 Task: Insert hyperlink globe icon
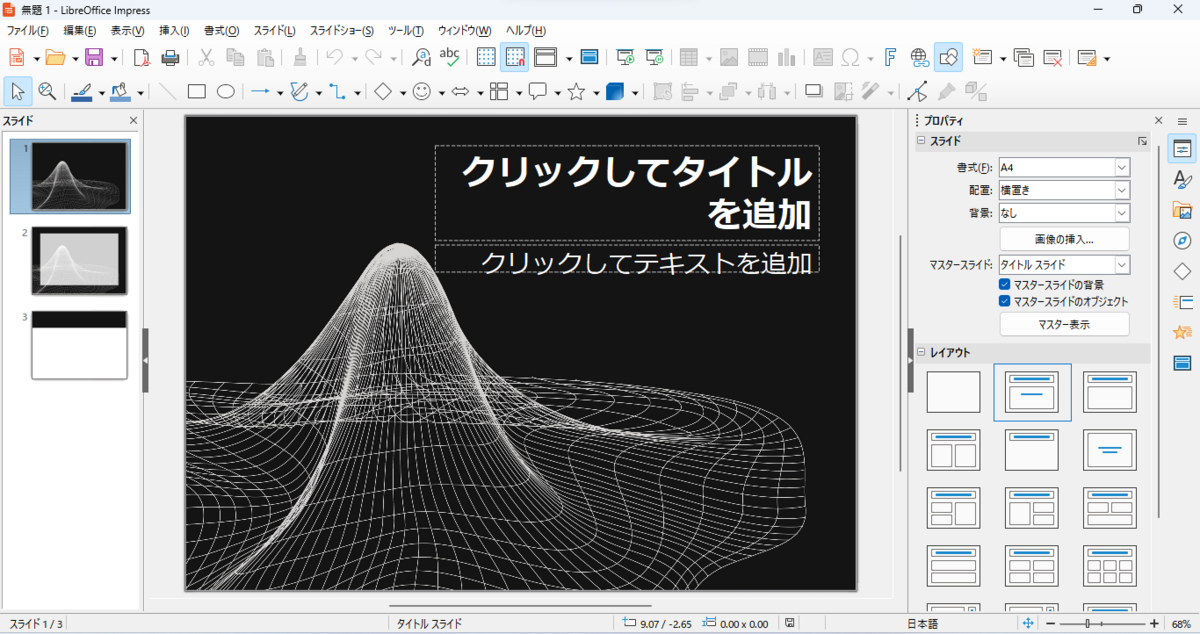(x=920, y=57)
